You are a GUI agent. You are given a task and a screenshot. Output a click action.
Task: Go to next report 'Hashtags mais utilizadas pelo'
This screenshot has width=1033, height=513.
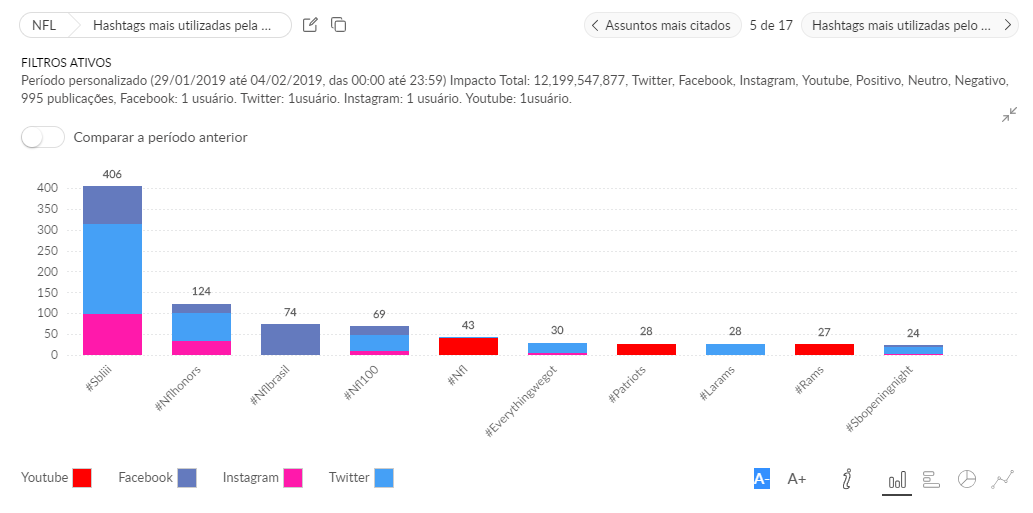click(909, 25)
